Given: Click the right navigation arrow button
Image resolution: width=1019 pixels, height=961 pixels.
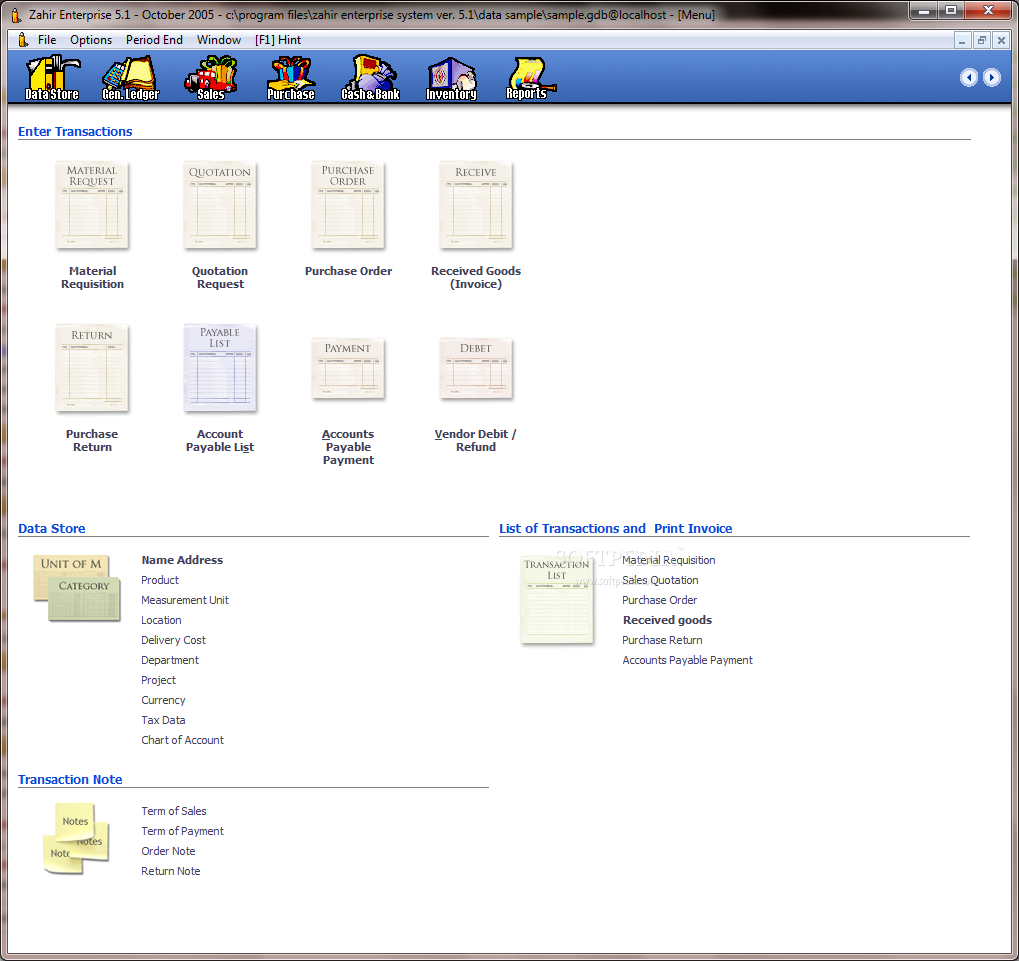Looking at the screenshot, I should pos(991,77).
